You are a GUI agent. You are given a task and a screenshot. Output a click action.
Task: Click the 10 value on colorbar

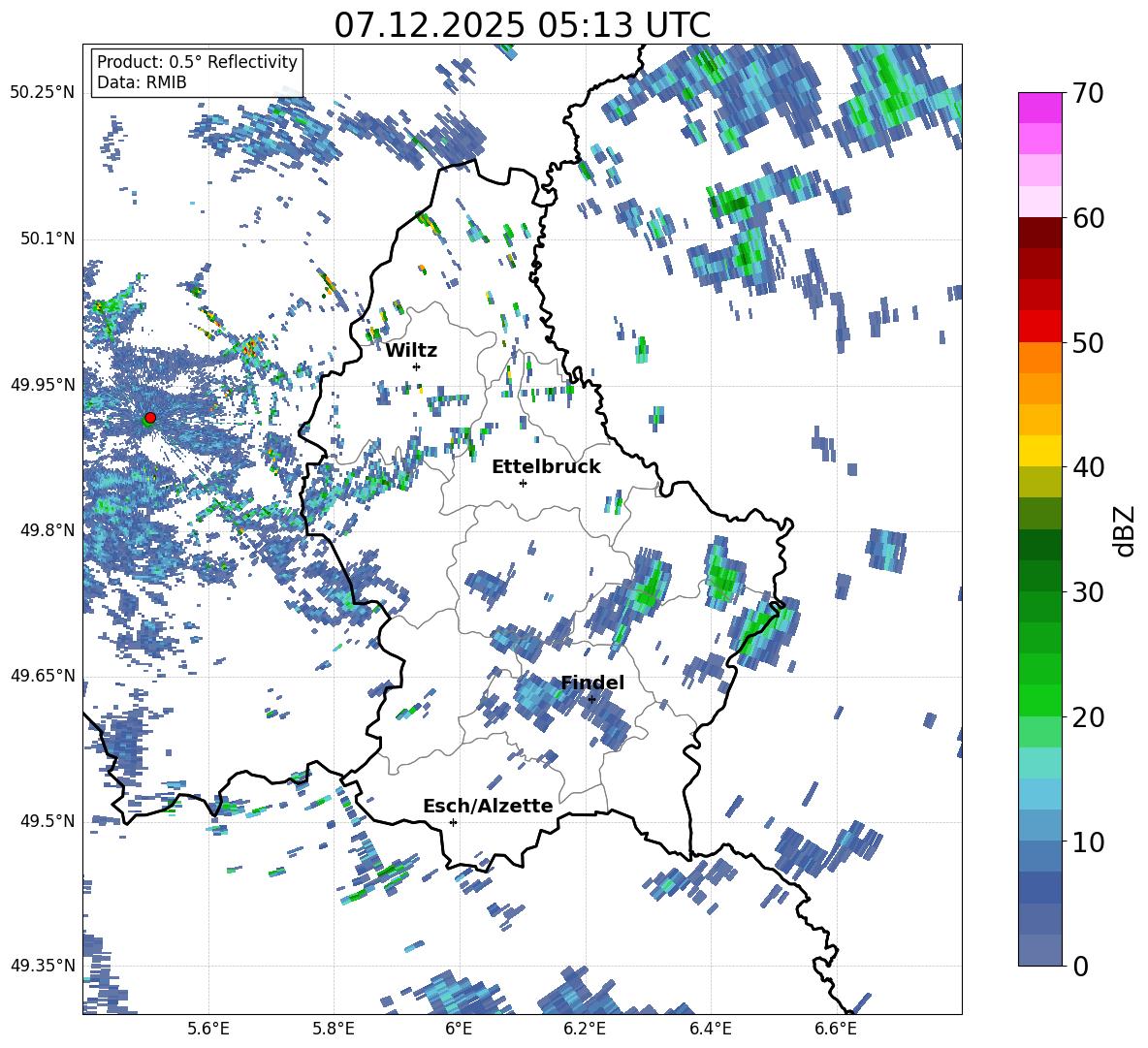pyautogui.click(x=1088, y=842)
